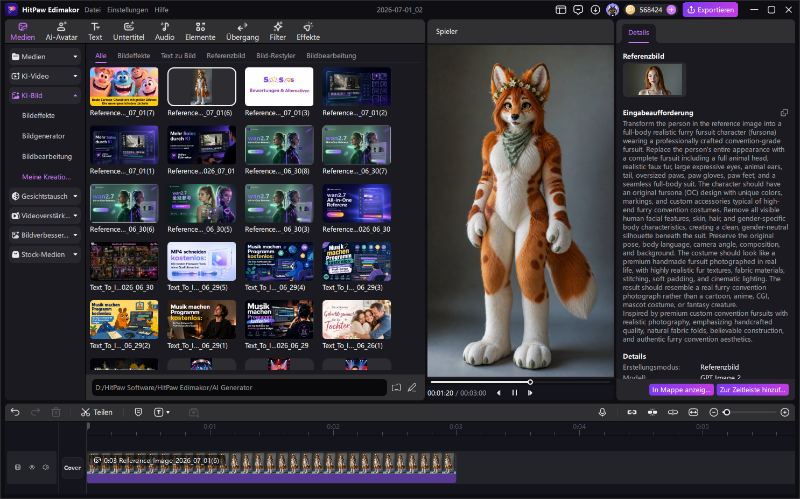Click the Referenzbild portrait thumbnail in Details
800x499 pixels.
[x=653, y=80]
